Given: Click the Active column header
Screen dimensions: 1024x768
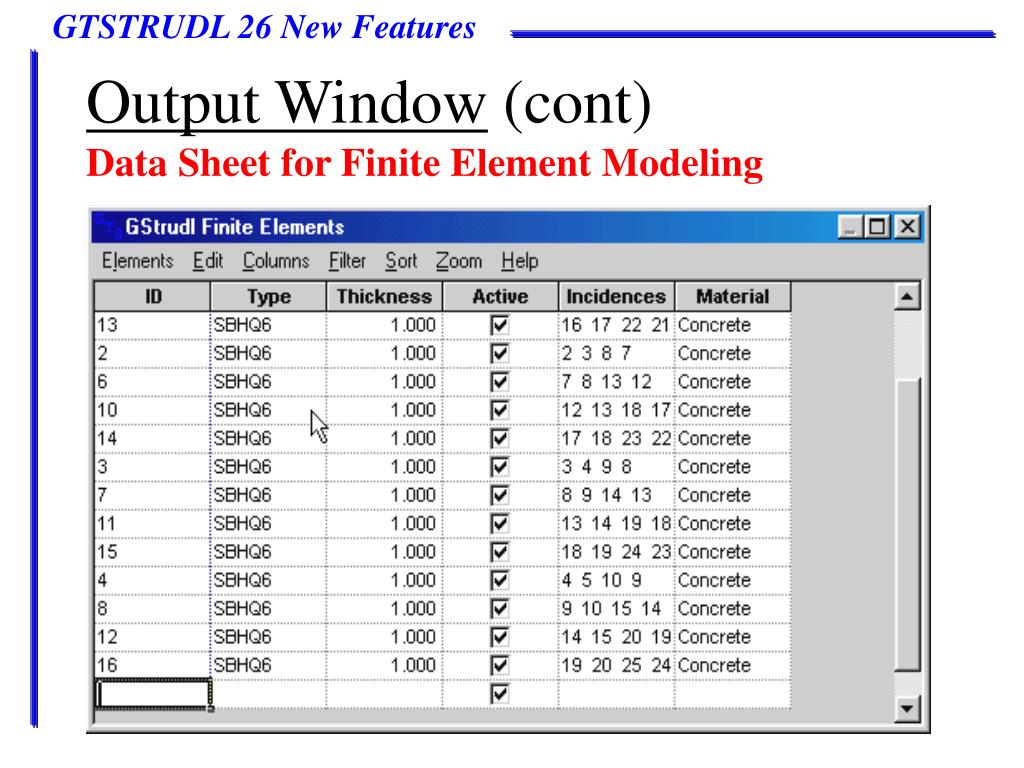Looking at the screenshot, I should coord(500,296).
